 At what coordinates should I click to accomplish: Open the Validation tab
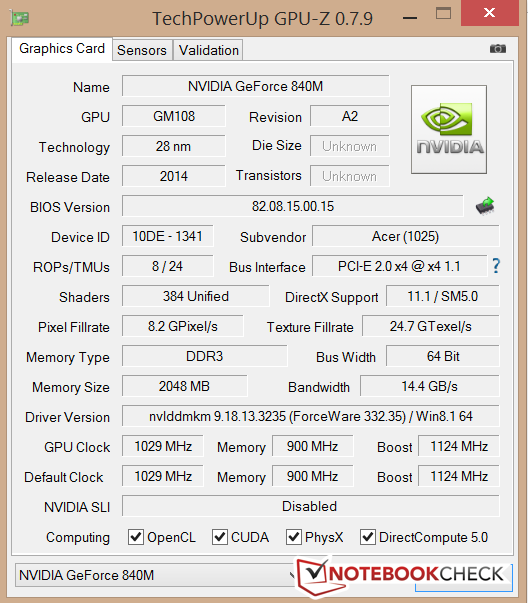[x=208, y=50]
